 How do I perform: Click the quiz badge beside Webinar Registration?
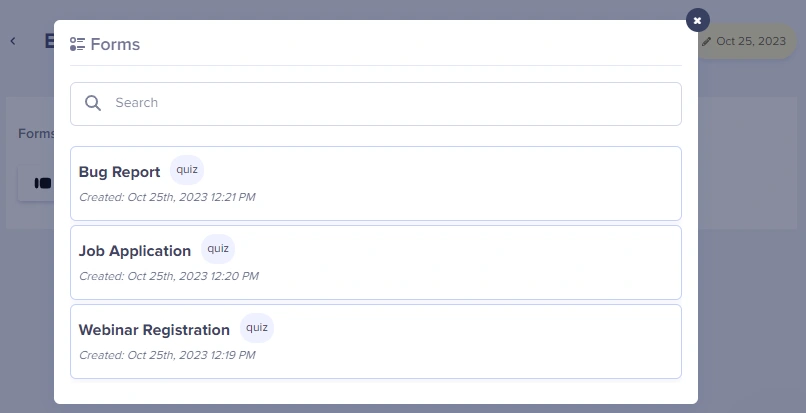click(x=257, y=328)
